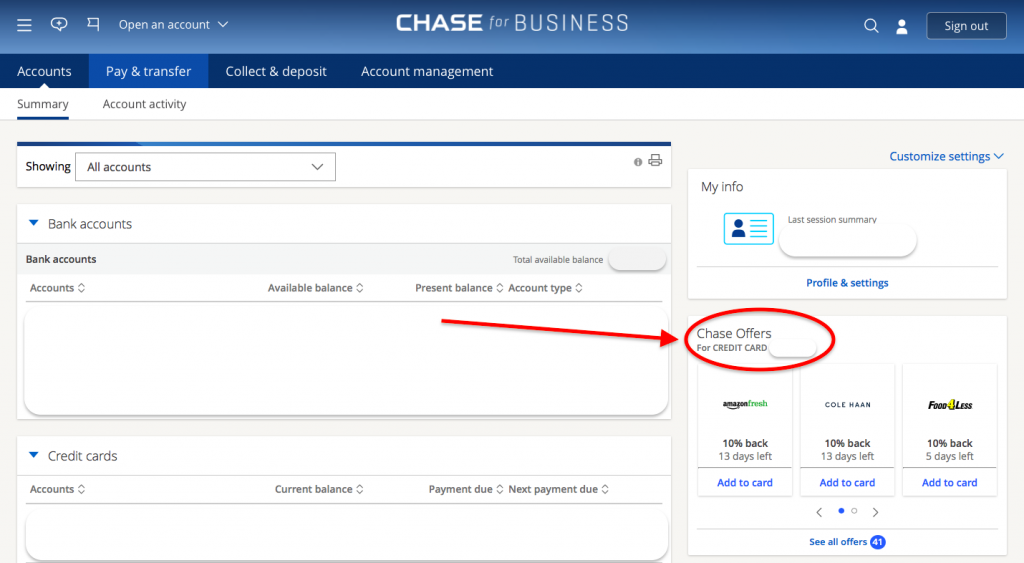Select the first offers page dot

841,511
